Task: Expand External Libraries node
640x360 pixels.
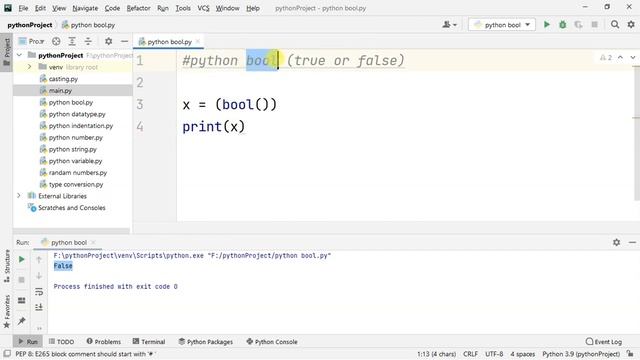Action: tap(19, 196)
